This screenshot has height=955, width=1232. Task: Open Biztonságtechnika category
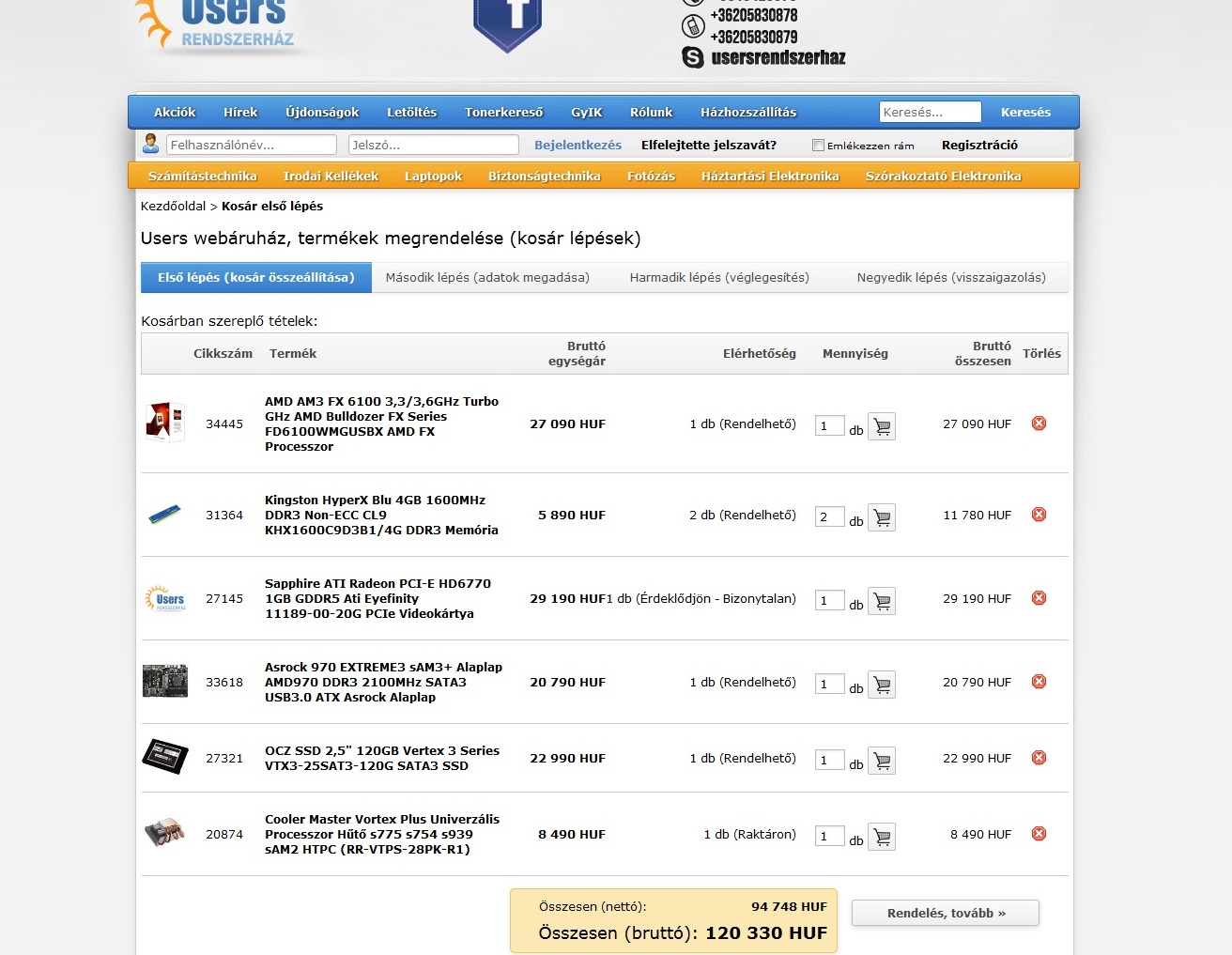coord(545,176)
